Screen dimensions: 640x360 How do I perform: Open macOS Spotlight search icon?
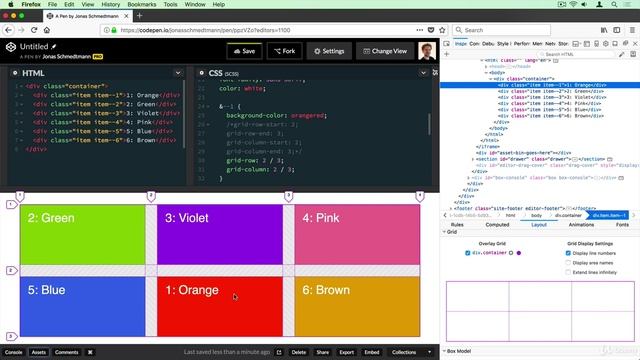614,4
